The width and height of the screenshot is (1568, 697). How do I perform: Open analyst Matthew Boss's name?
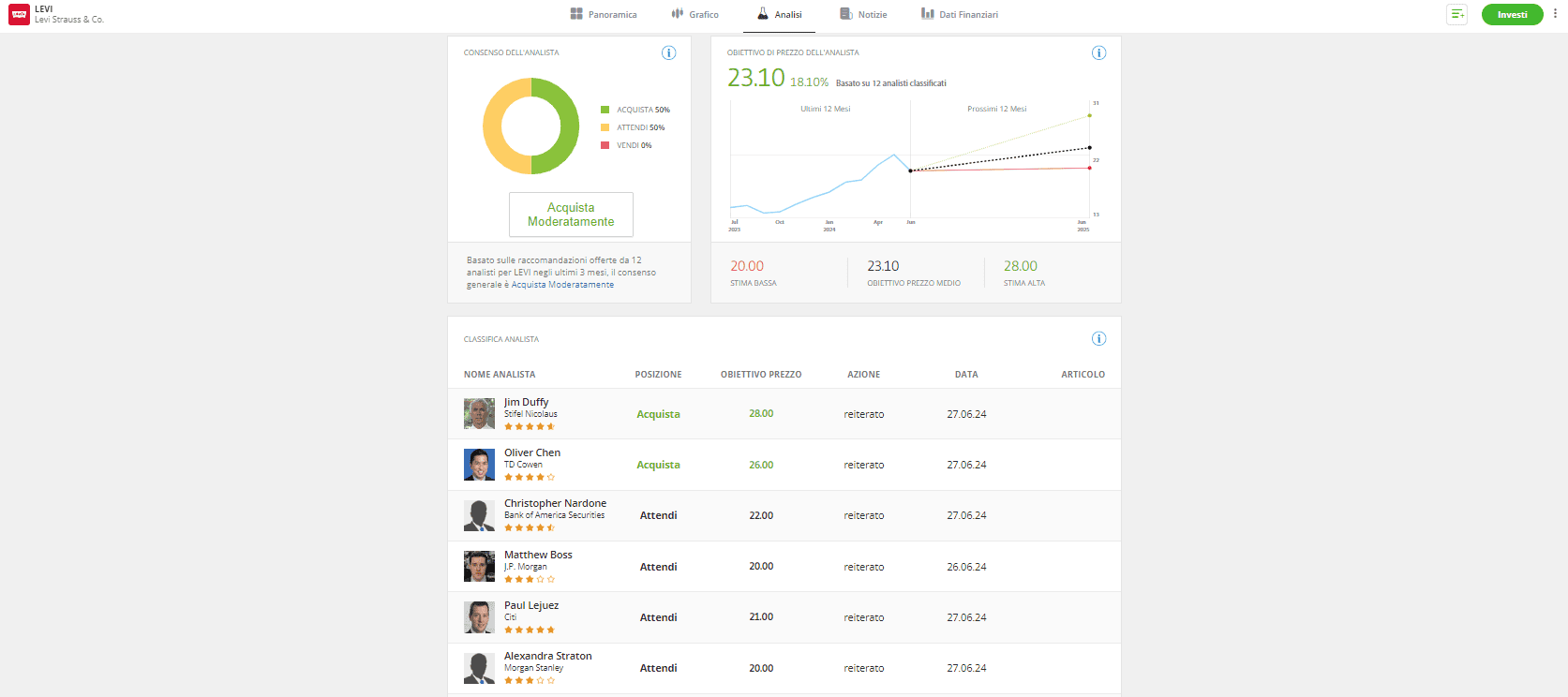coord(538,555)
